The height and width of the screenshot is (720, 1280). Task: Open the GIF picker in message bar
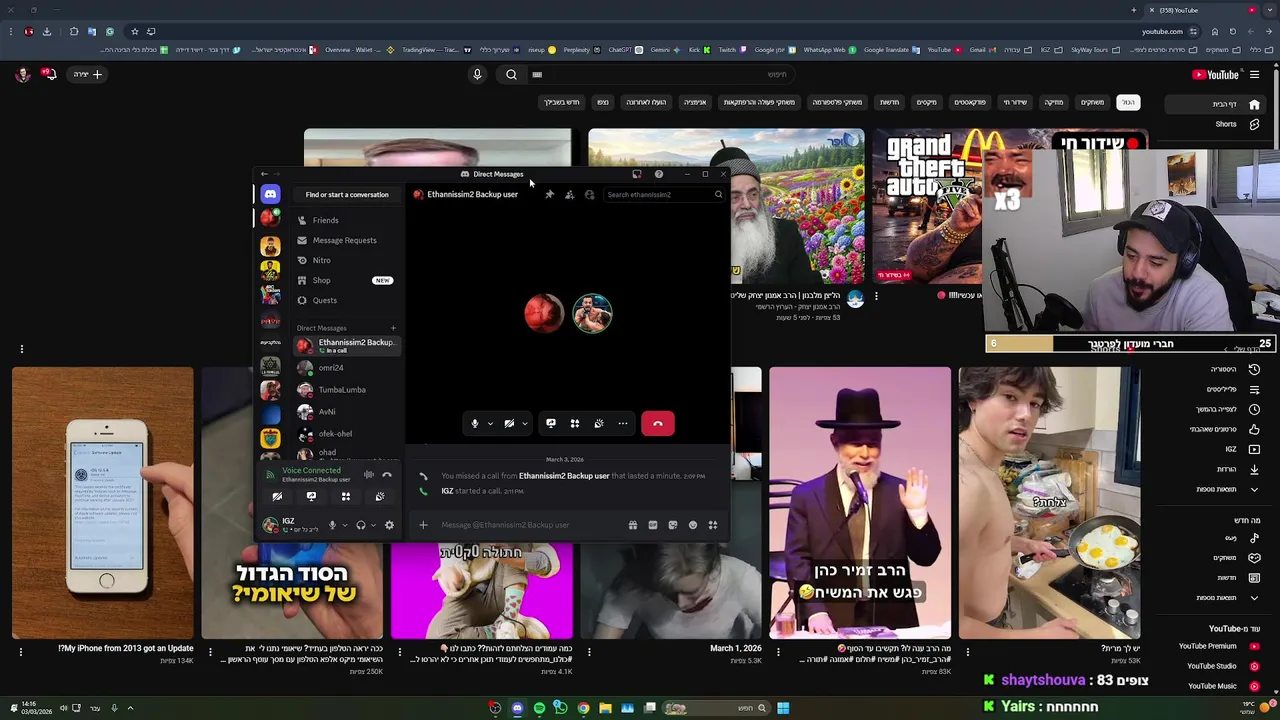click(653, 525)
